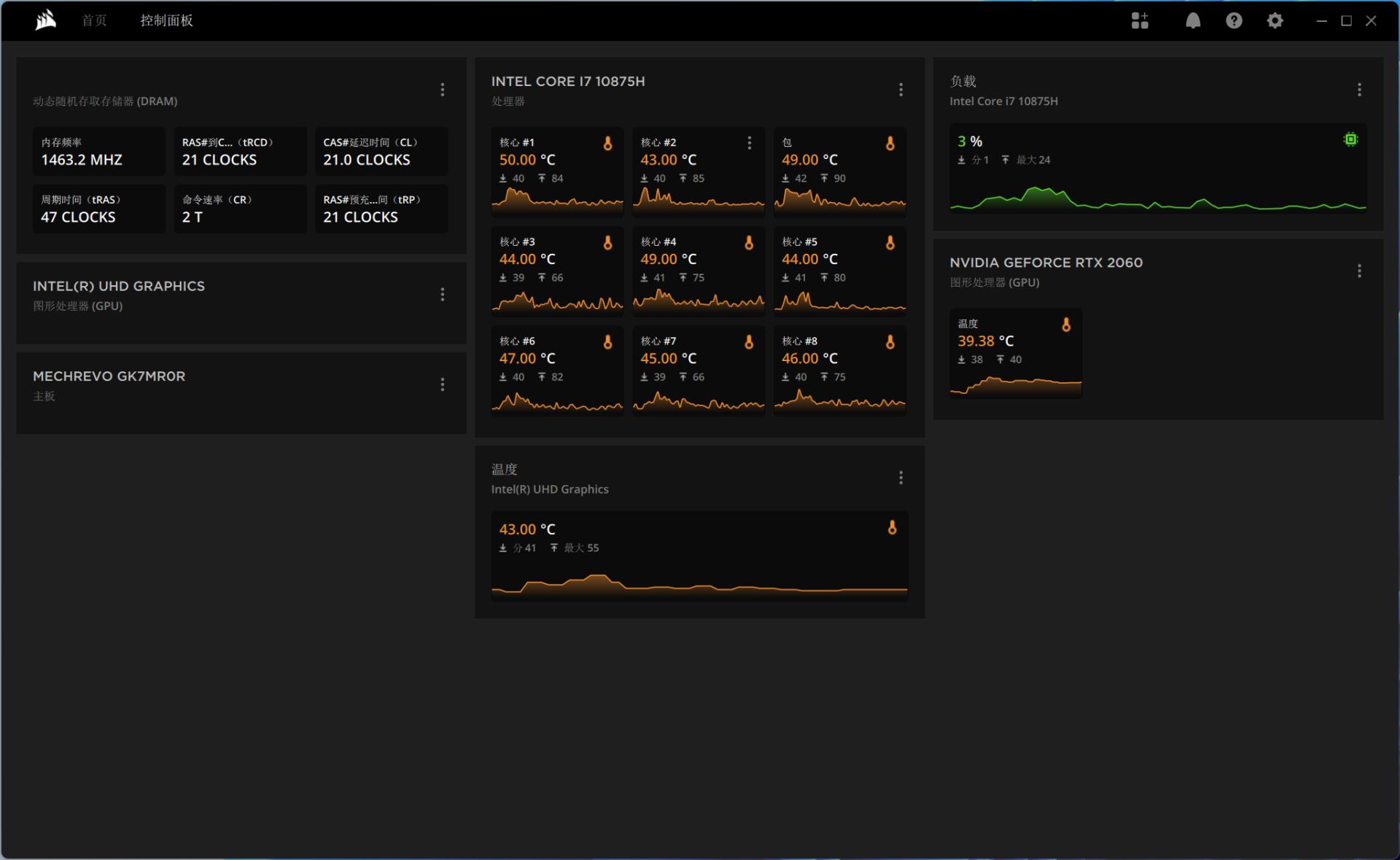Open the 负载 panel three-dot menu

[x=1359, y=90]
